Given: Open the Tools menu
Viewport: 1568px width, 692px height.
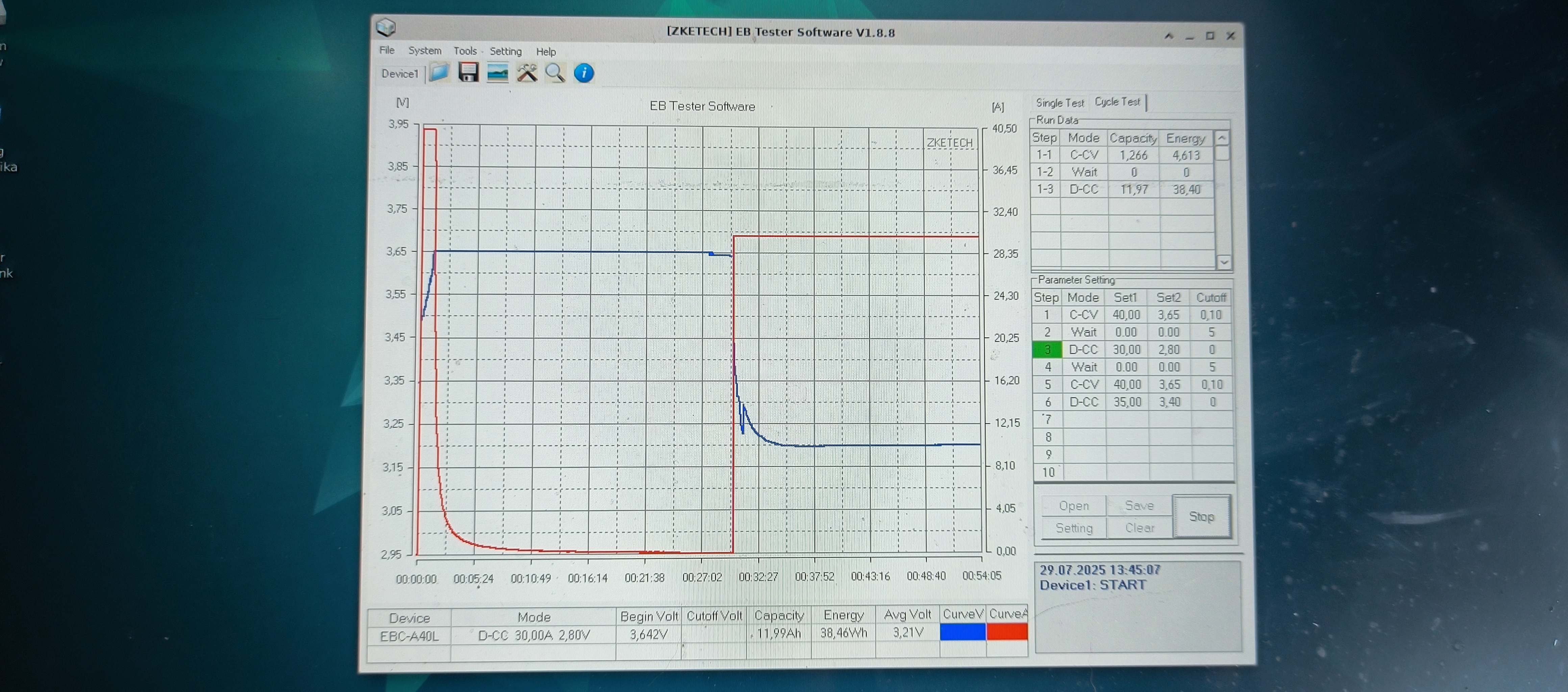Looking at the screenshot, I should coord(465,51).
